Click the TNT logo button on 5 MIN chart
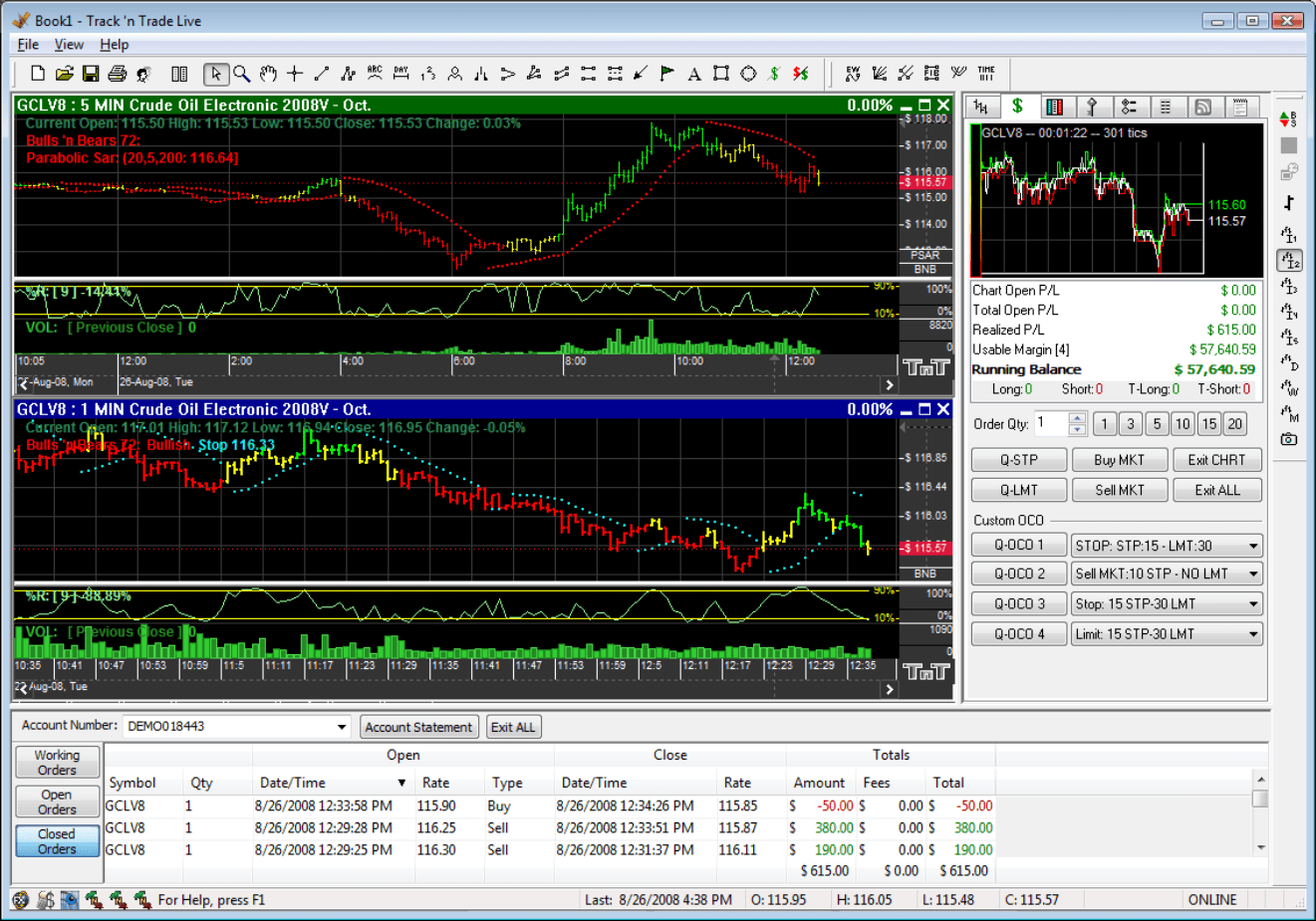 coord(925,367)
